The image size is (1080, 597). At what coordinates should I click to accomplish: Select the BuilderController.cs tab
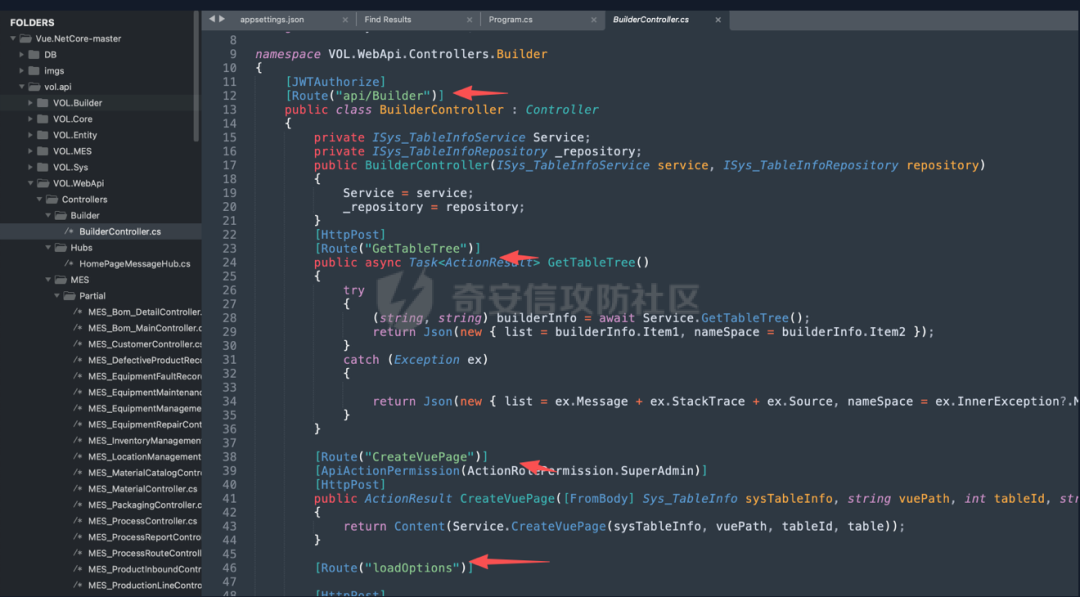[651, 20]
